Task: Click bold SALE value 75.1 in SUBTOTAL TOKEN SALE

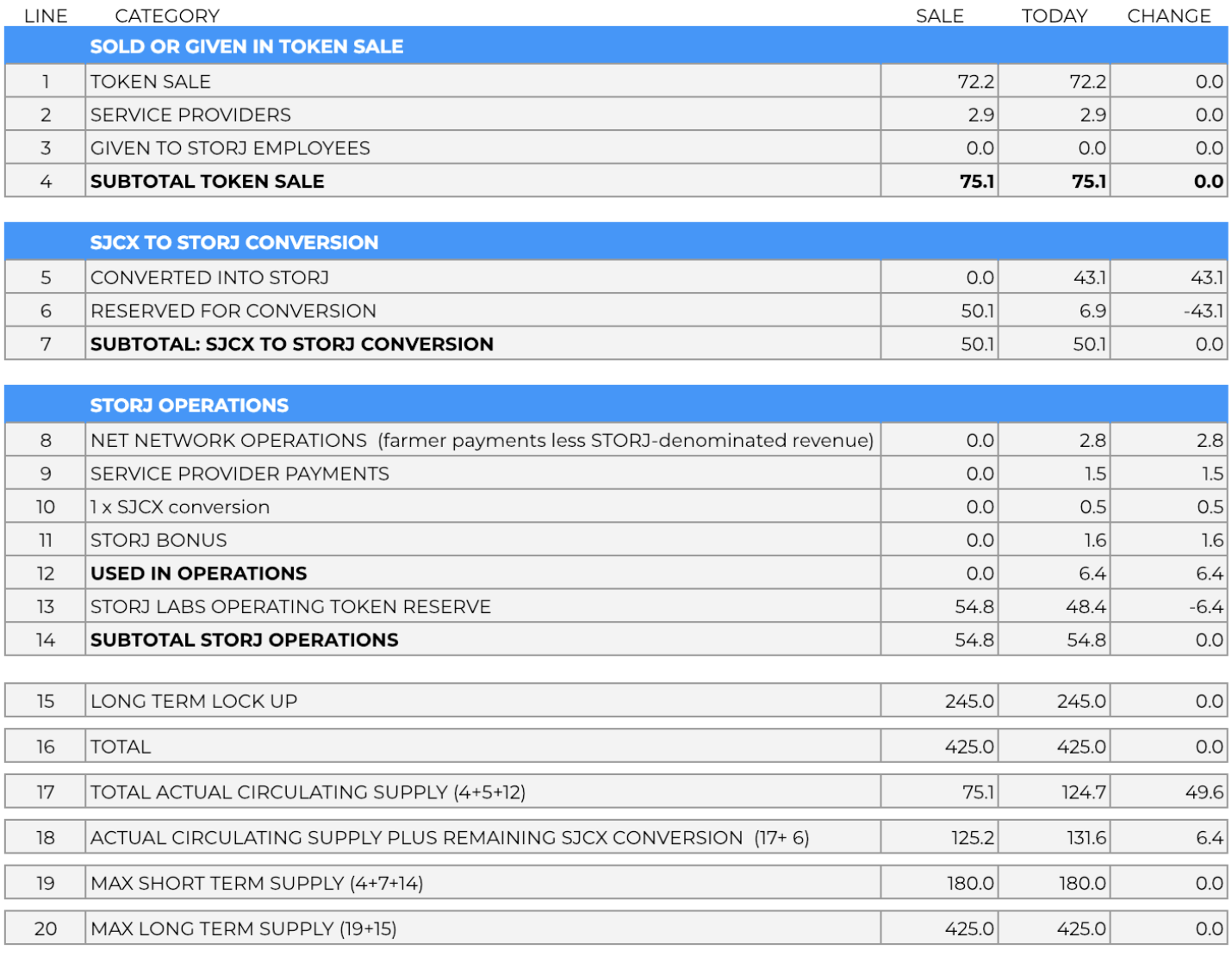Action: 977,182
